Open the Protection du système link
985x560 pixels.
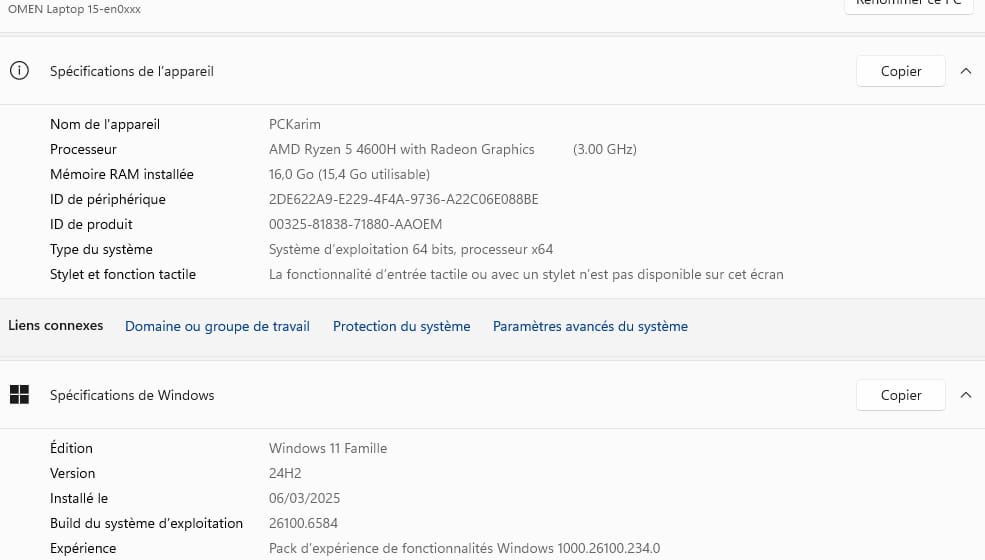[401, 326]
